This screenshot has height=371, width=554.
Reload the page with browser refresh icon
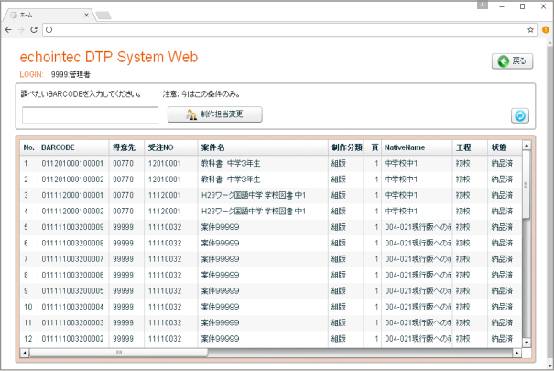click(34, 30)
